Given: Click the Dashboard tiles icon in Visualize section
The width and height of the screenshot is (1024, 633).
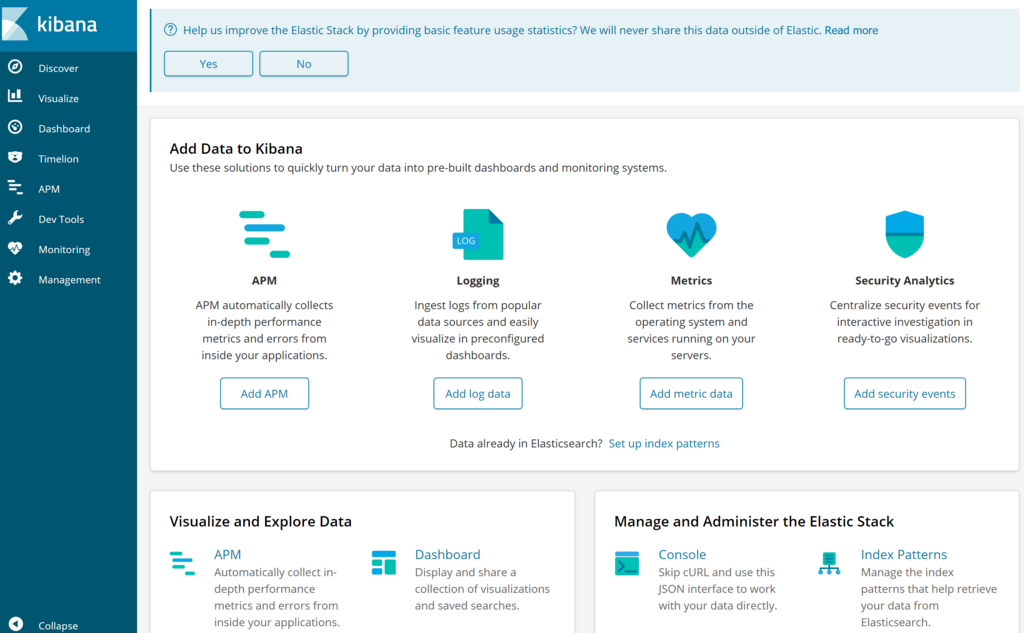Looking at the screenshot, I should [x=383, y=563].
